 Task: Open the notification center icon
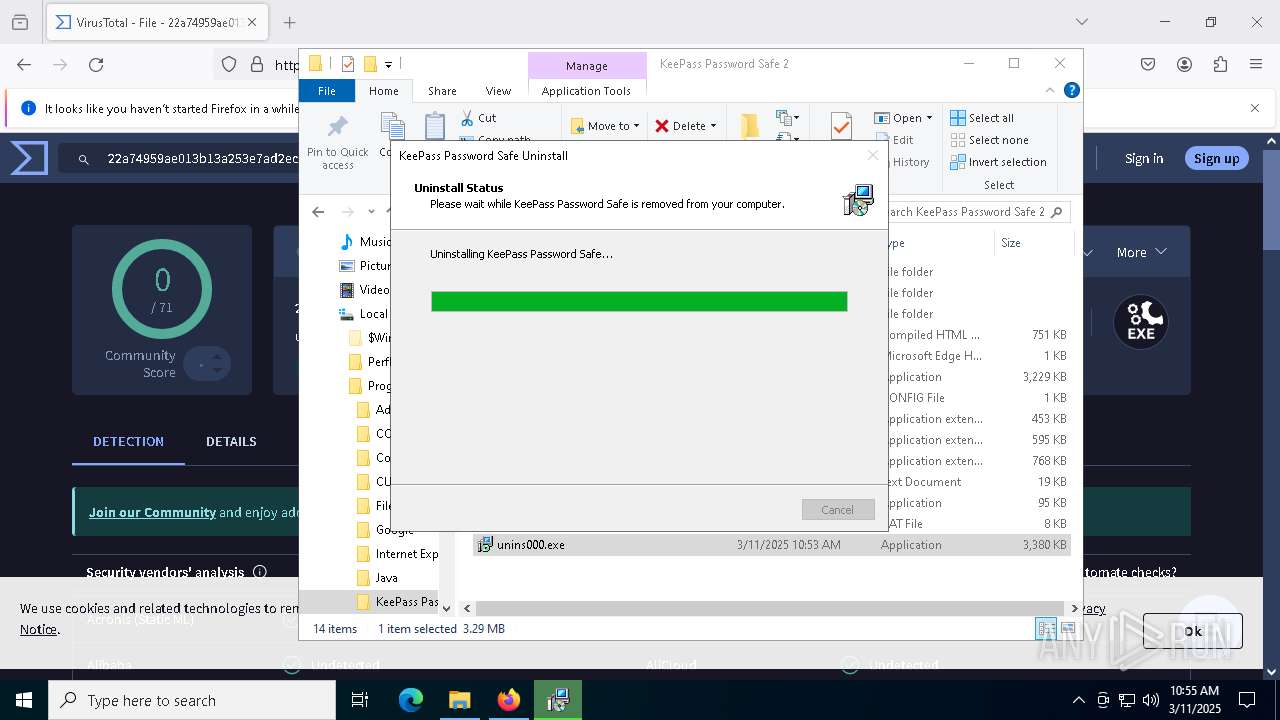point(1247,700)
